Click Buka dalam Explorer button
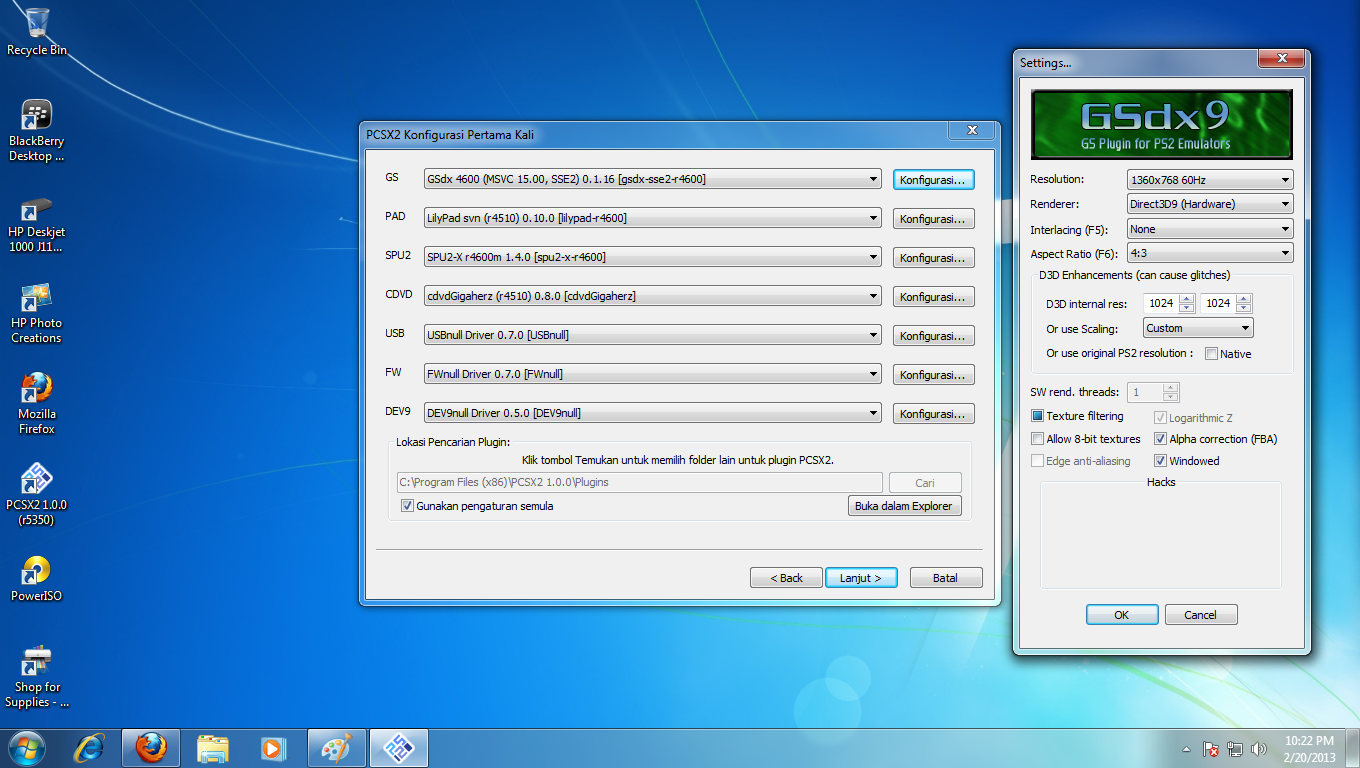The image size is (1360, 768). click(x=904, y=506)
